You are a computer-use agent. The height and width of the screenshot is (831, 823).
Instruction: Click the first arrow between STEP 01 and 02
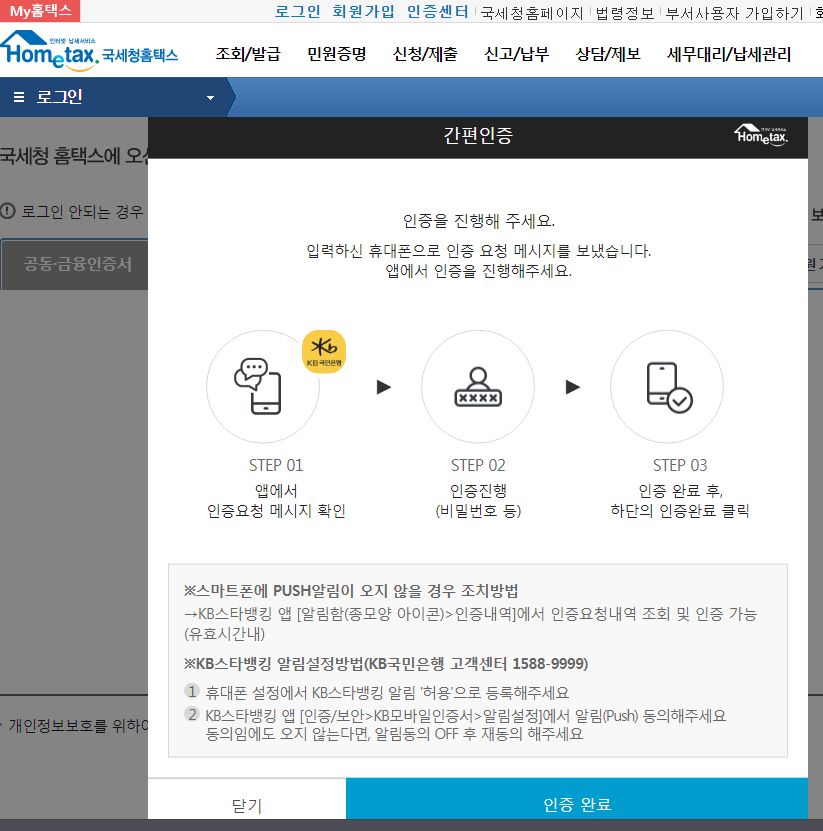click(x=384, y=387)
